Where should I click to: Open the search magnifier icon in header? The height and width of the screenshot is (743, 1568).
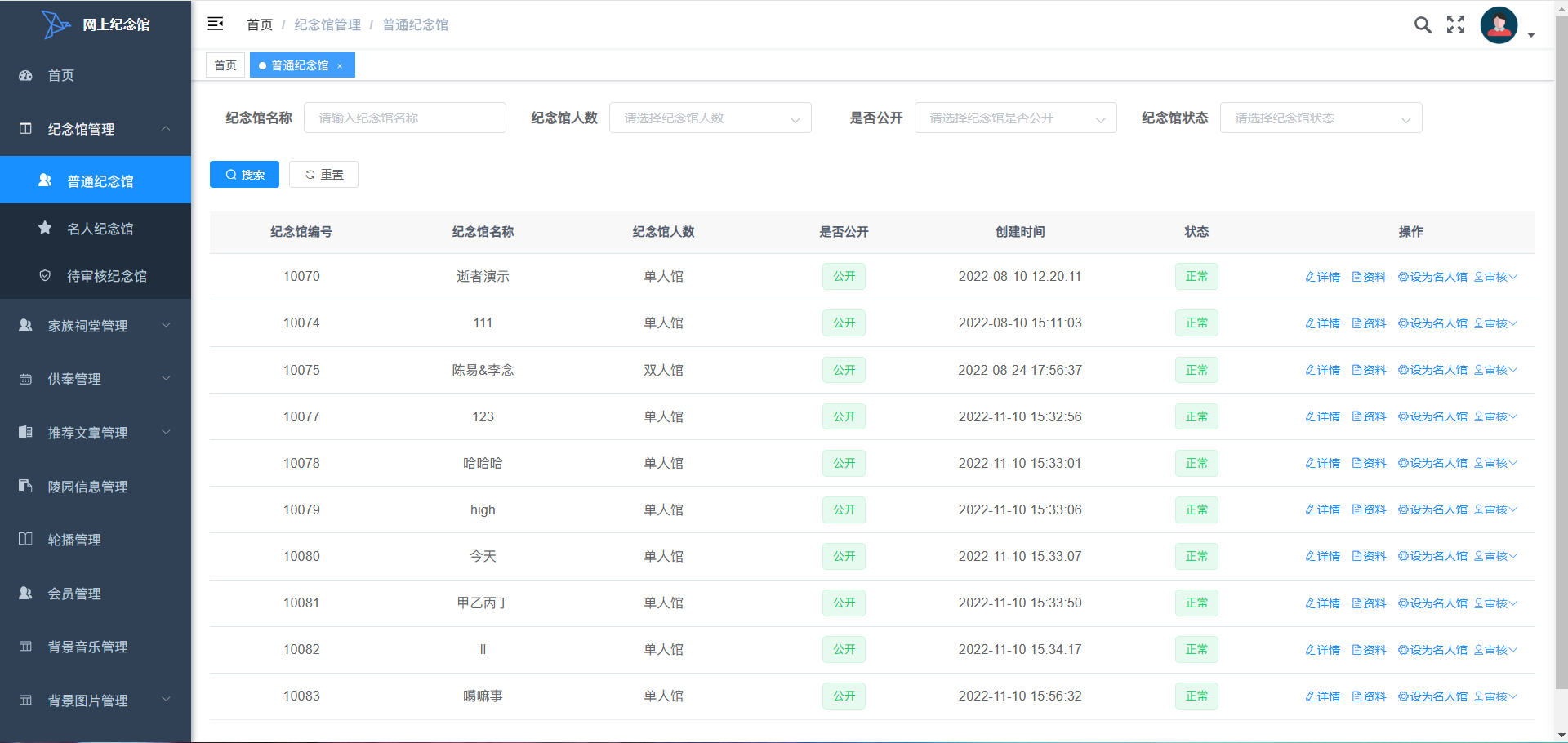1423,24
